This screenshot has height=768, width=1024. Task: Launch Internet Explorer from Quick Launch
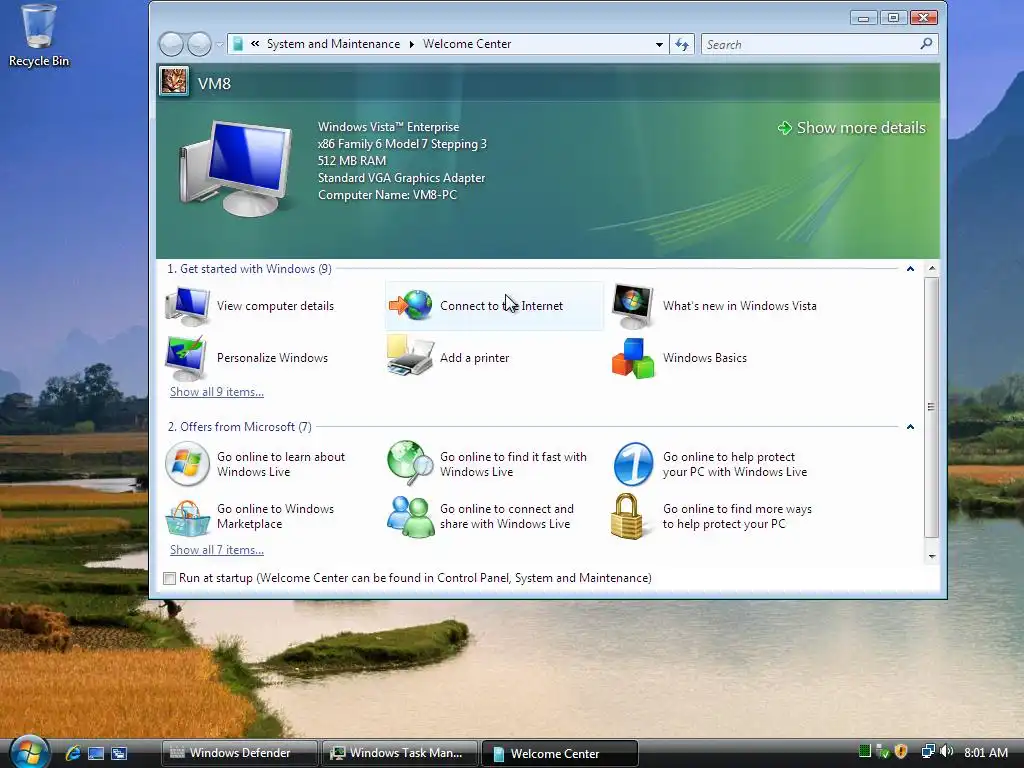pyautogui.click(x=73, y=753)
